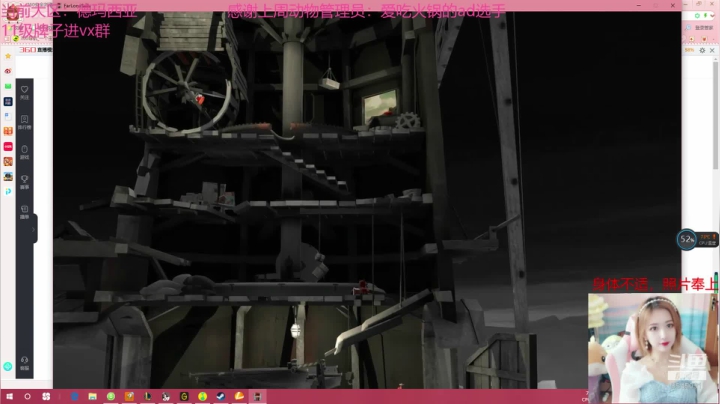Image resolution: width=720 pixels, height=404 pixels.
Task: Open the PUBG game thumbnail in browser sidebar
Action: coord(8,177)
